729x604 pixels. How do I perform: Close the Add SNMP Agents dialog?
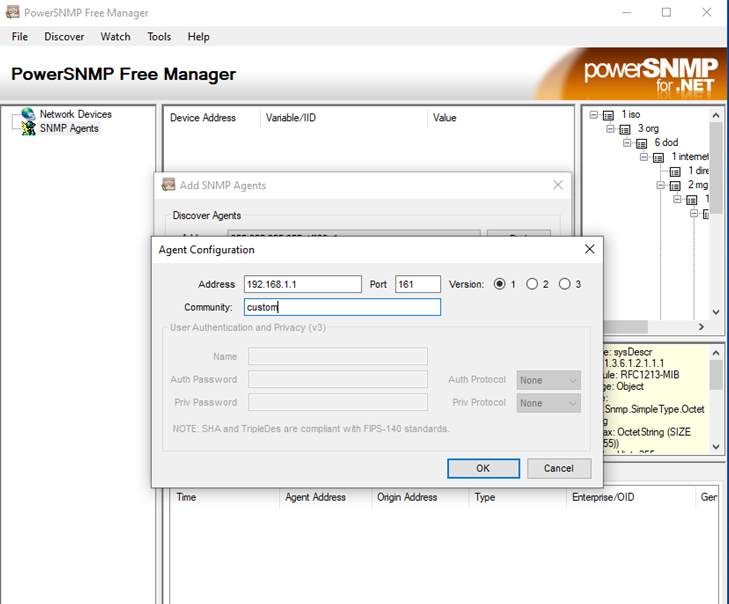pos(558,185)
